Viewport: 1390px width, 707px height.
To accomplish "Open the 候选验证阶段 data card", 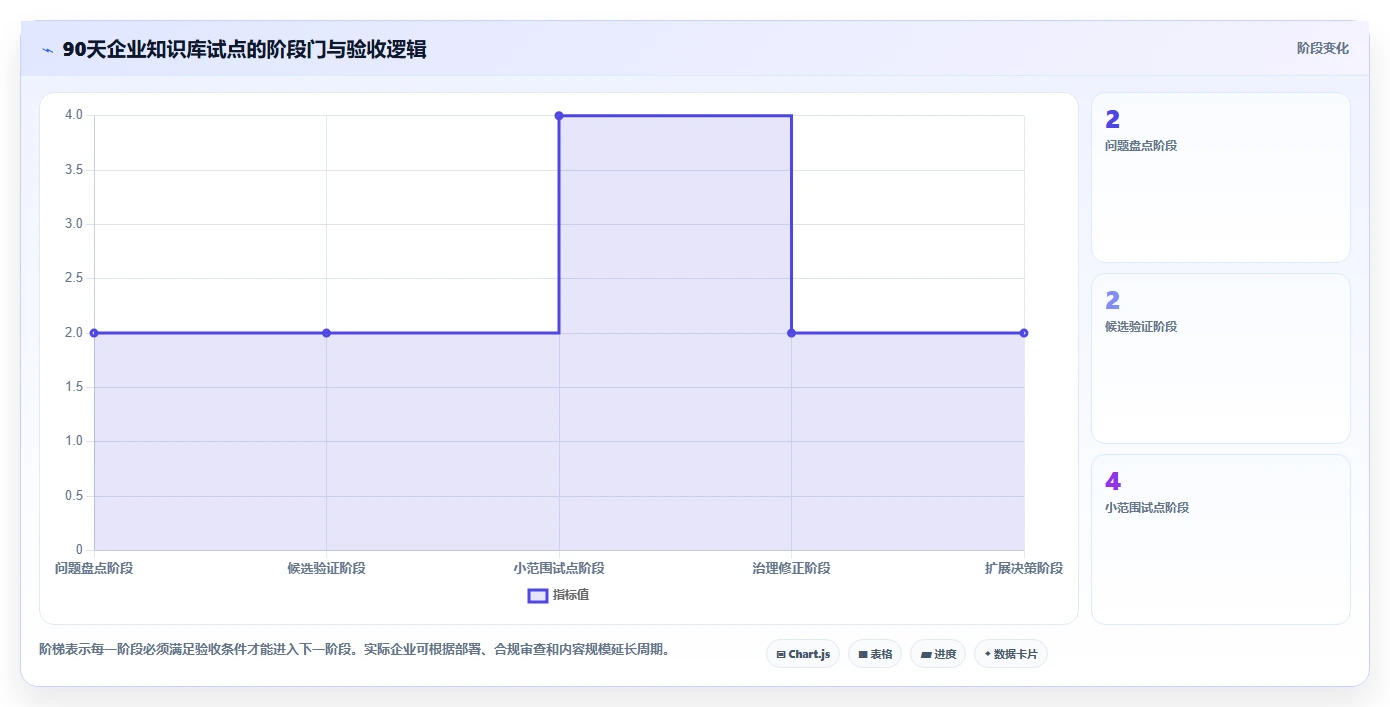I will [x=1220, y=359].
